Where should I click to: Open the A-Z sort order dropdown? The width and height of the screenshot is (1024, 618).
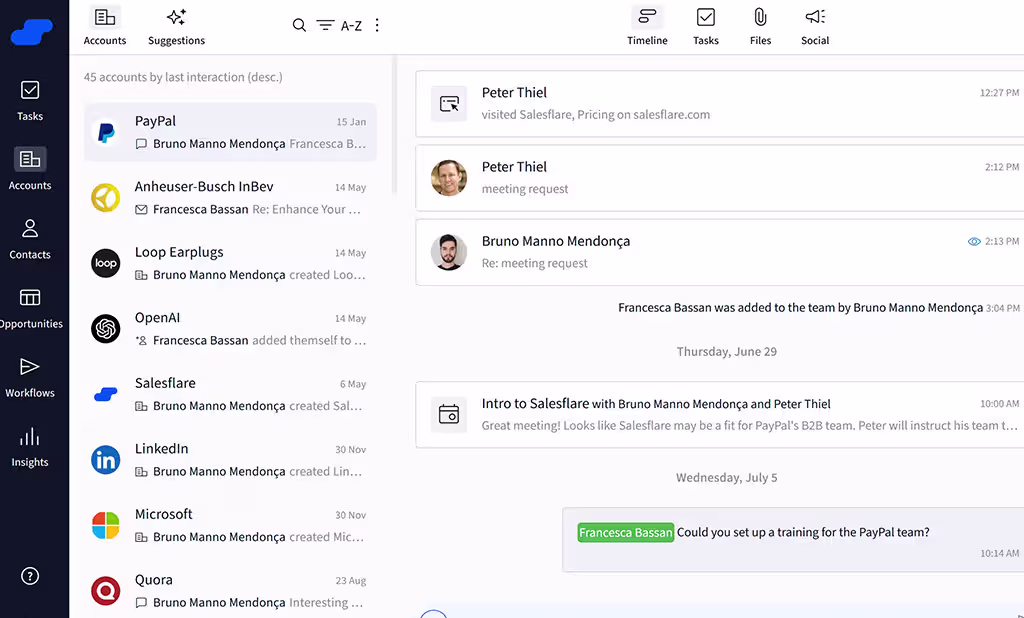tap(352, 25)
